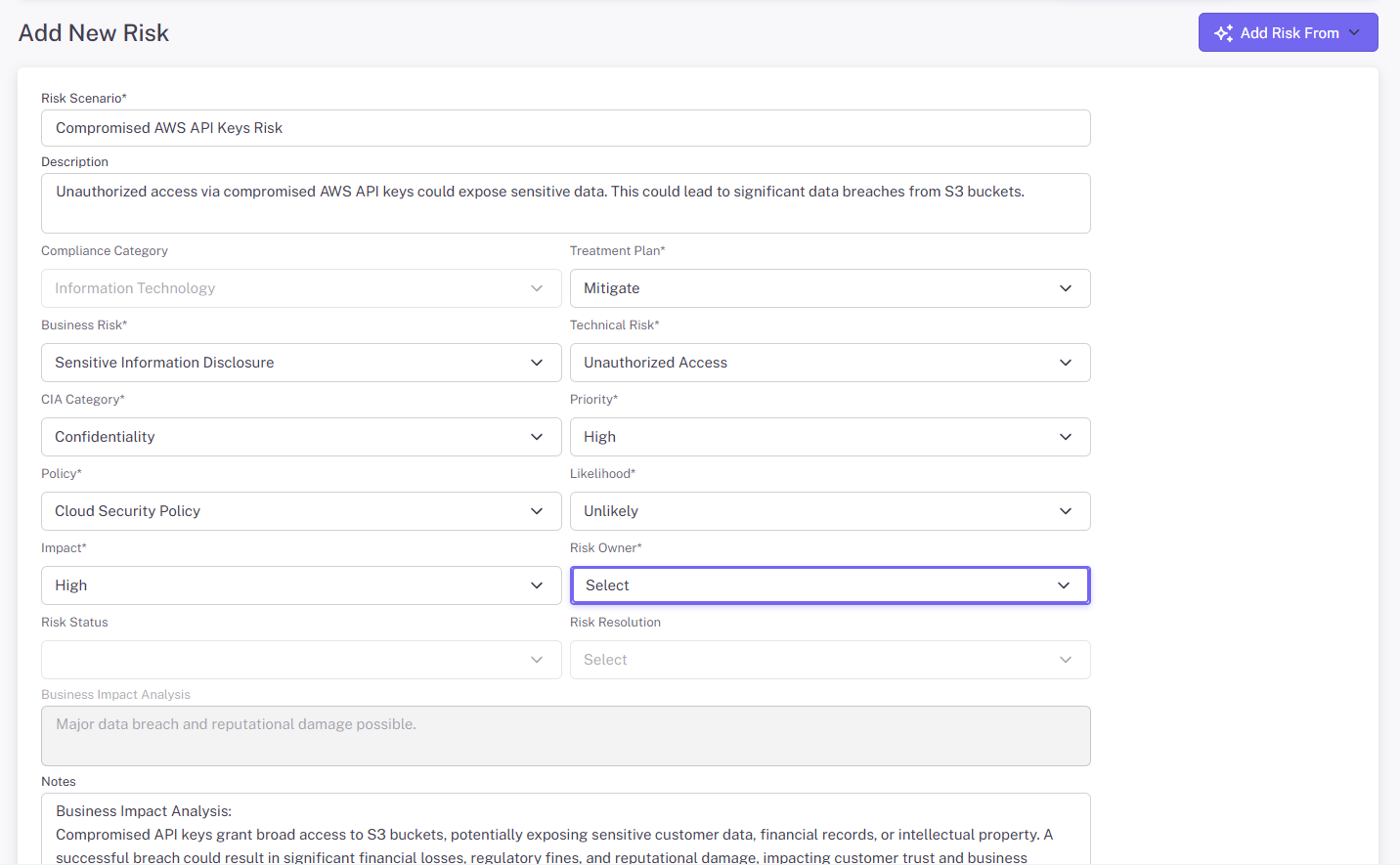Open the Compliance Category dropdown
Viewport: 1400px width, 865px height.
(301, 288)
